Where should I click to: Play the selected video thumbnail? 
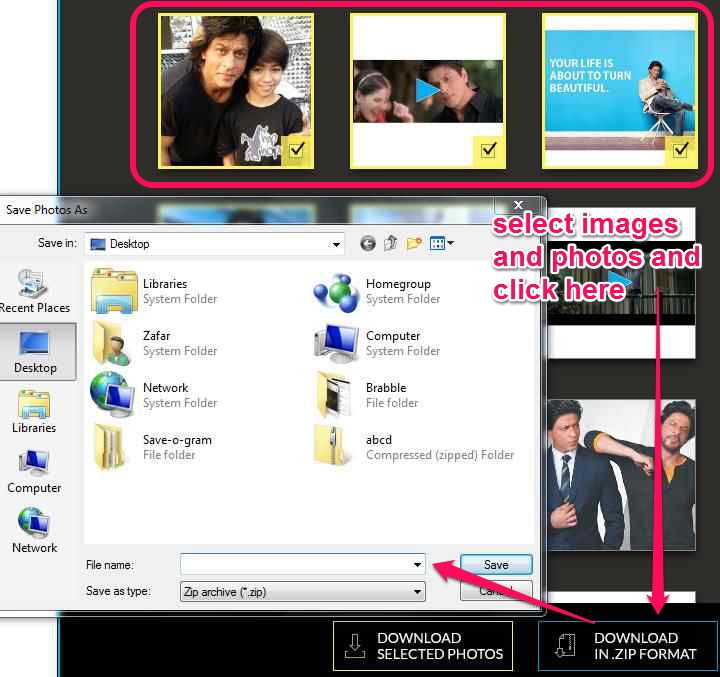pyautogui.click(x=428, y=91)
